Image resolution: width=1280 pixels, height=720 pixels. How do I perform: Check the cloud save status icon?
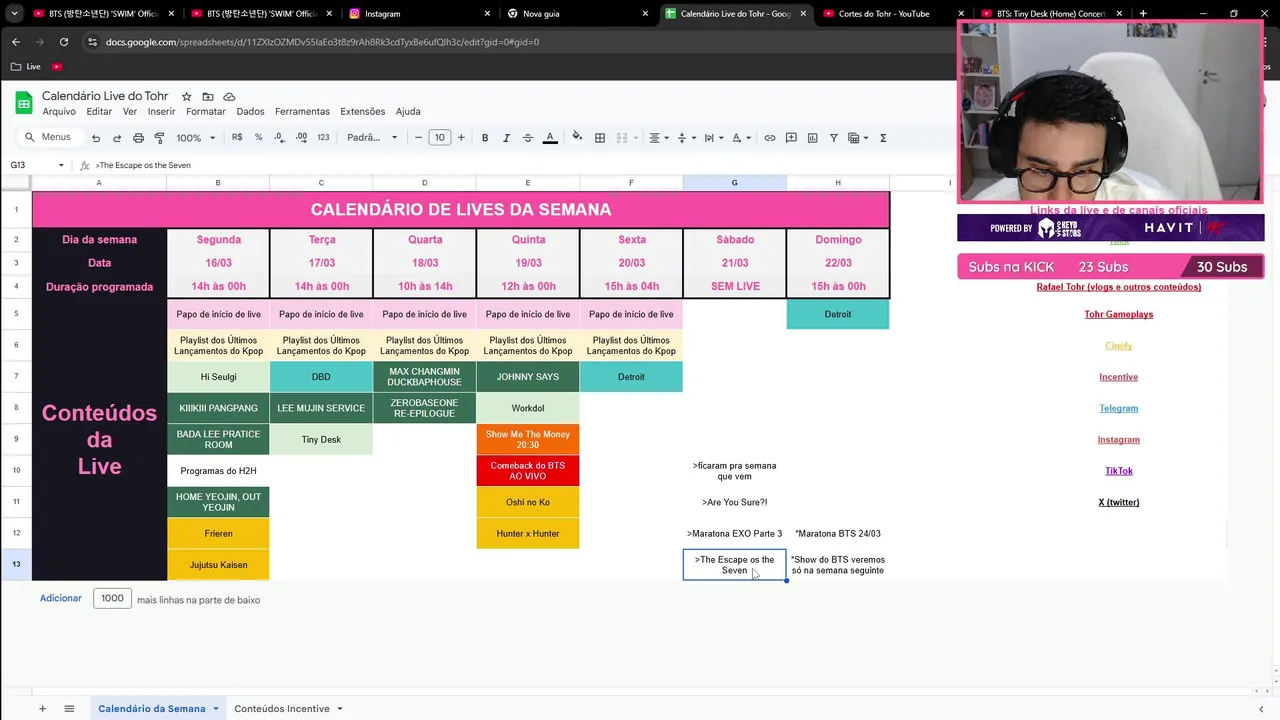(229, 96)
